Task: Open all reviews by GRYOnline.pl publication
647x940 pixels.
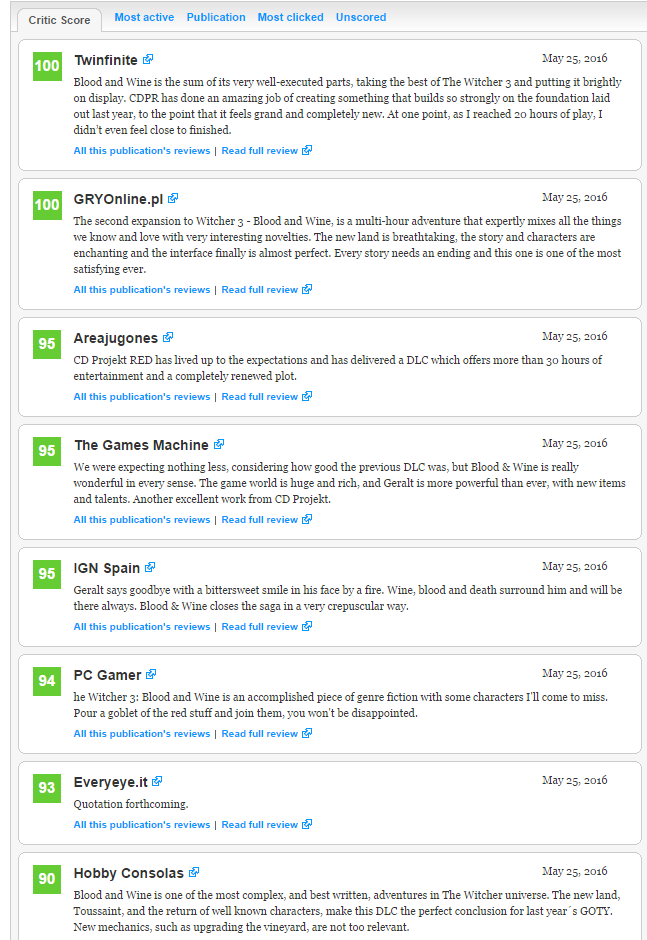Action: tap(142, 290)
